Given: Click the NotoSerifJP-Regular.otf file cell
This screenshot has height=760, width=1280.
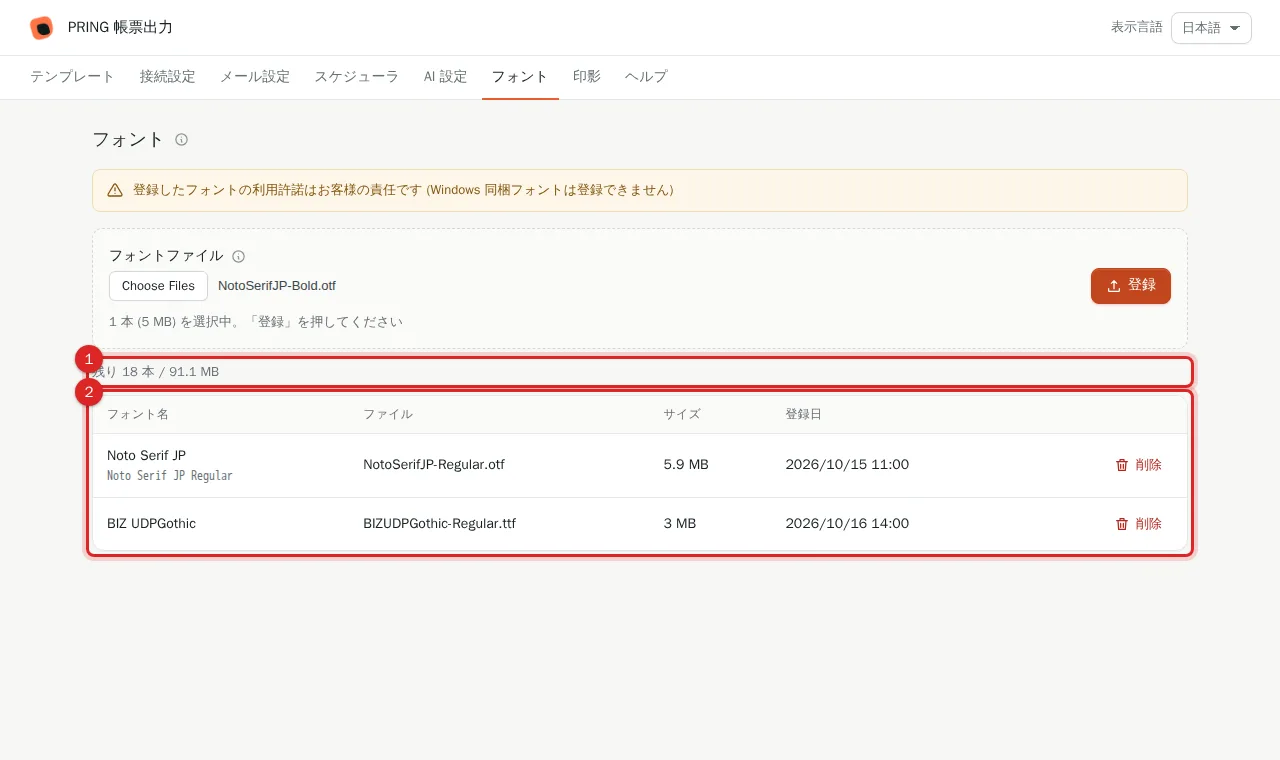Looking at the screenshot, I should [x=434, y=465].
